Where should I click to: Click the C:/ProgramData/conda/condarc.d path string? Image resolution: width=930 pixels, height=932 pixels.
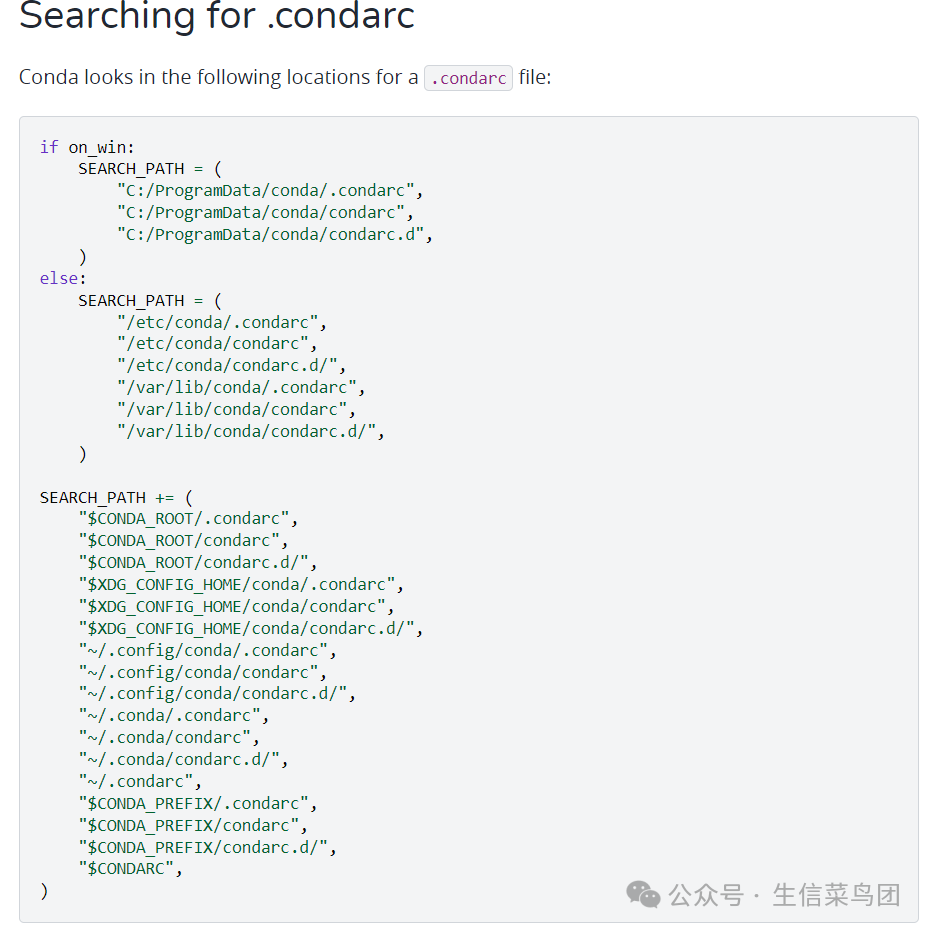tap(270, 235)
